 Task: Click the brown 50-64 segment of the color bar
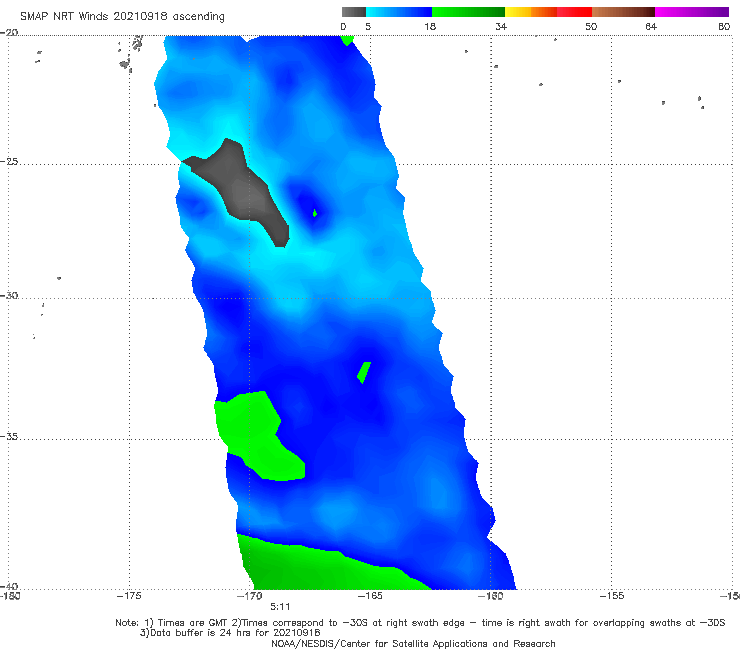coord(623,12)
